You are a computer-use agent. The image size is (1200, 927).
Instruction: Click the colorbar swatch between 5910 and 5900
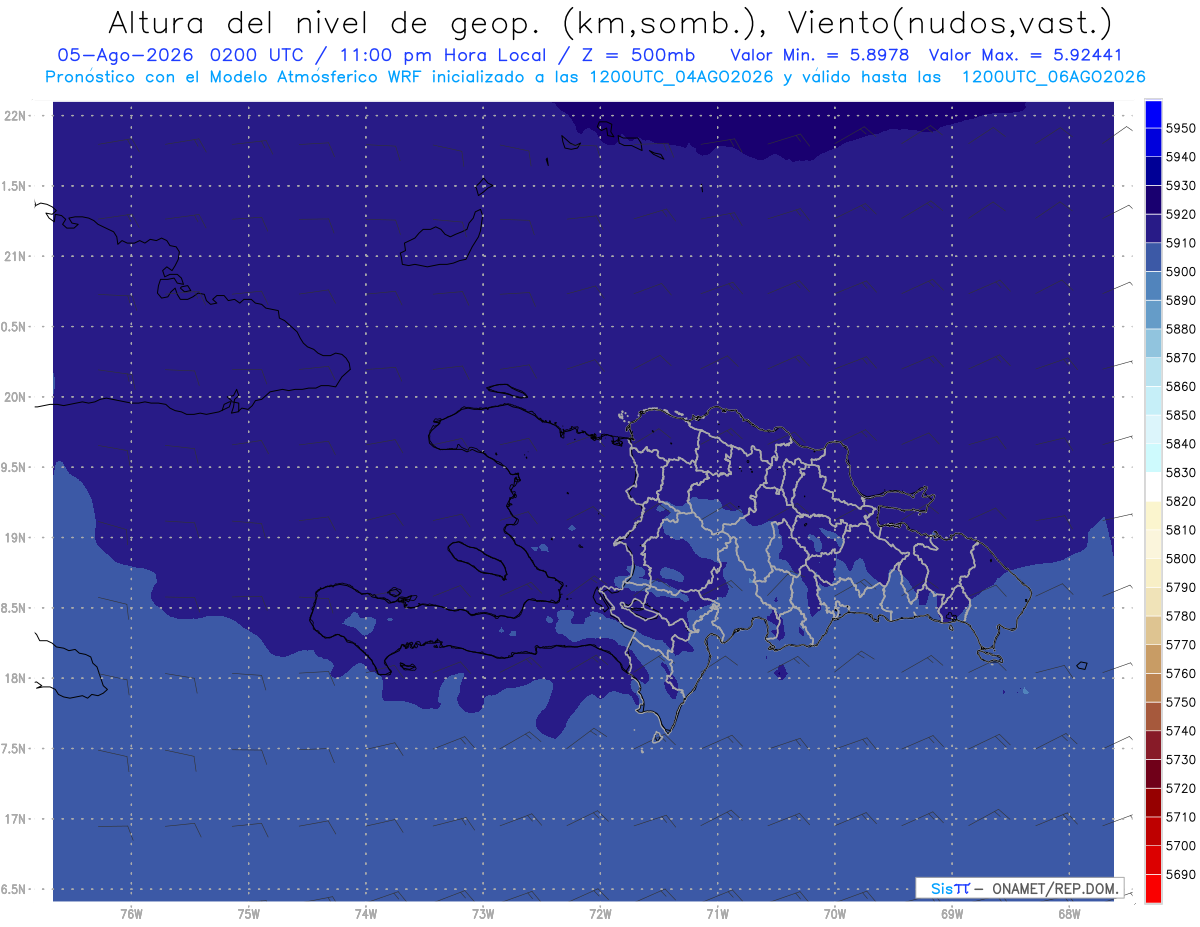click(1153, 257)
